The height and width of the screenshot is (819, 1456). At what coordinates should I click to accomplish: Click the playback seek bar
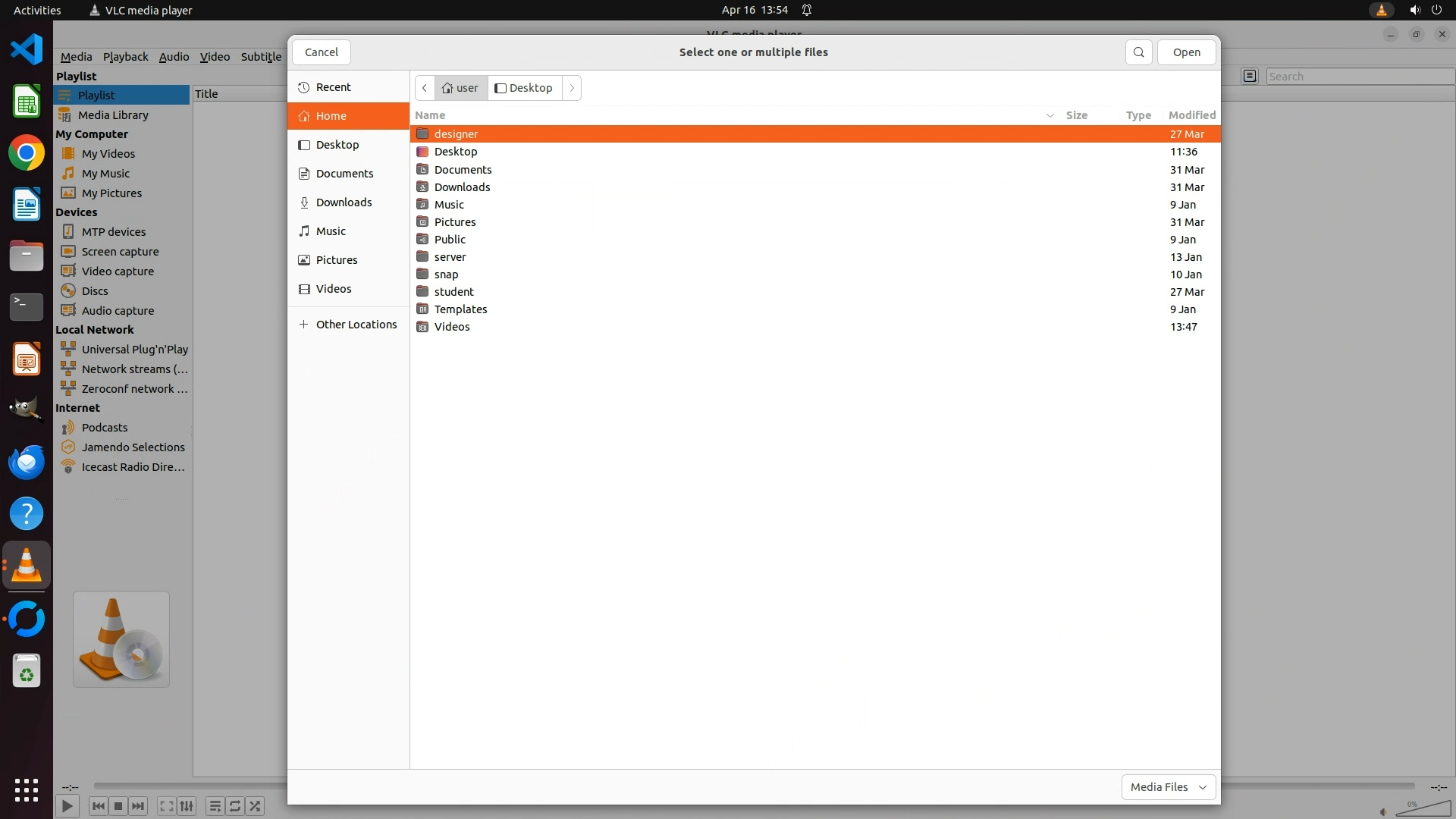point(190,786)
